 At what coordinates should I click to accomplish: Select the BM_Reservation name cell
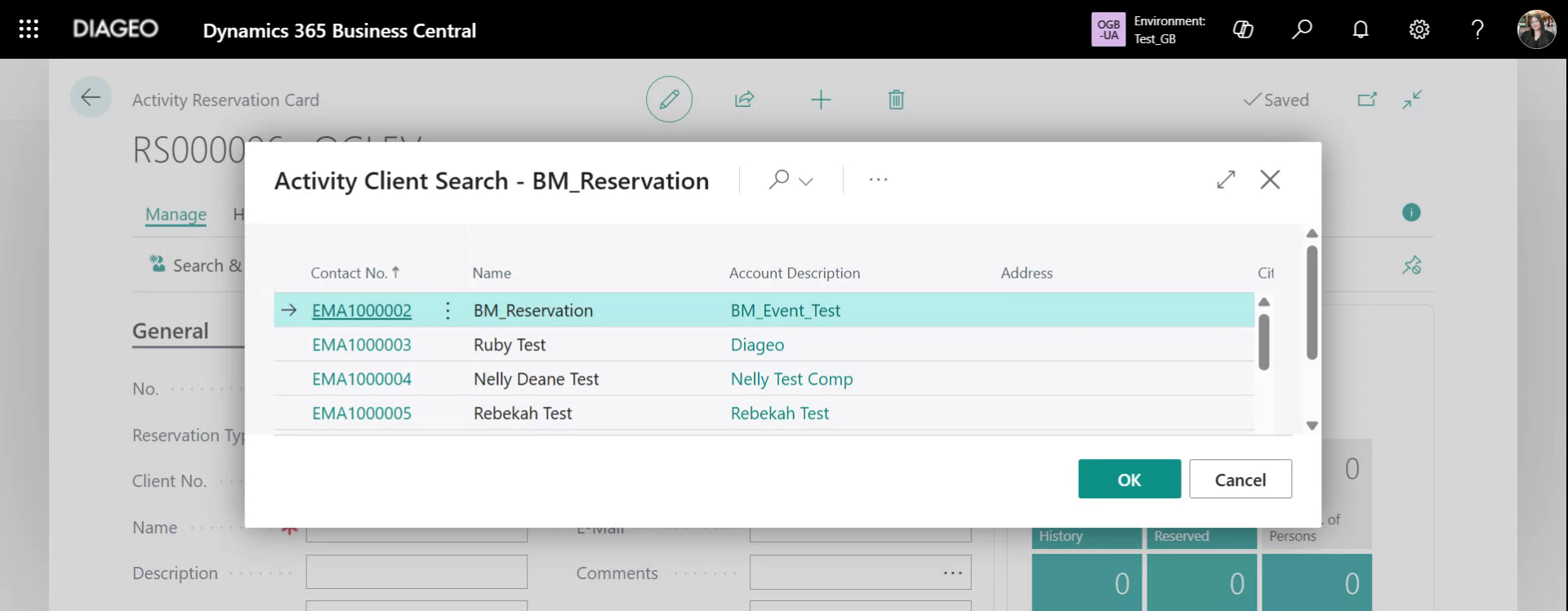533,310
